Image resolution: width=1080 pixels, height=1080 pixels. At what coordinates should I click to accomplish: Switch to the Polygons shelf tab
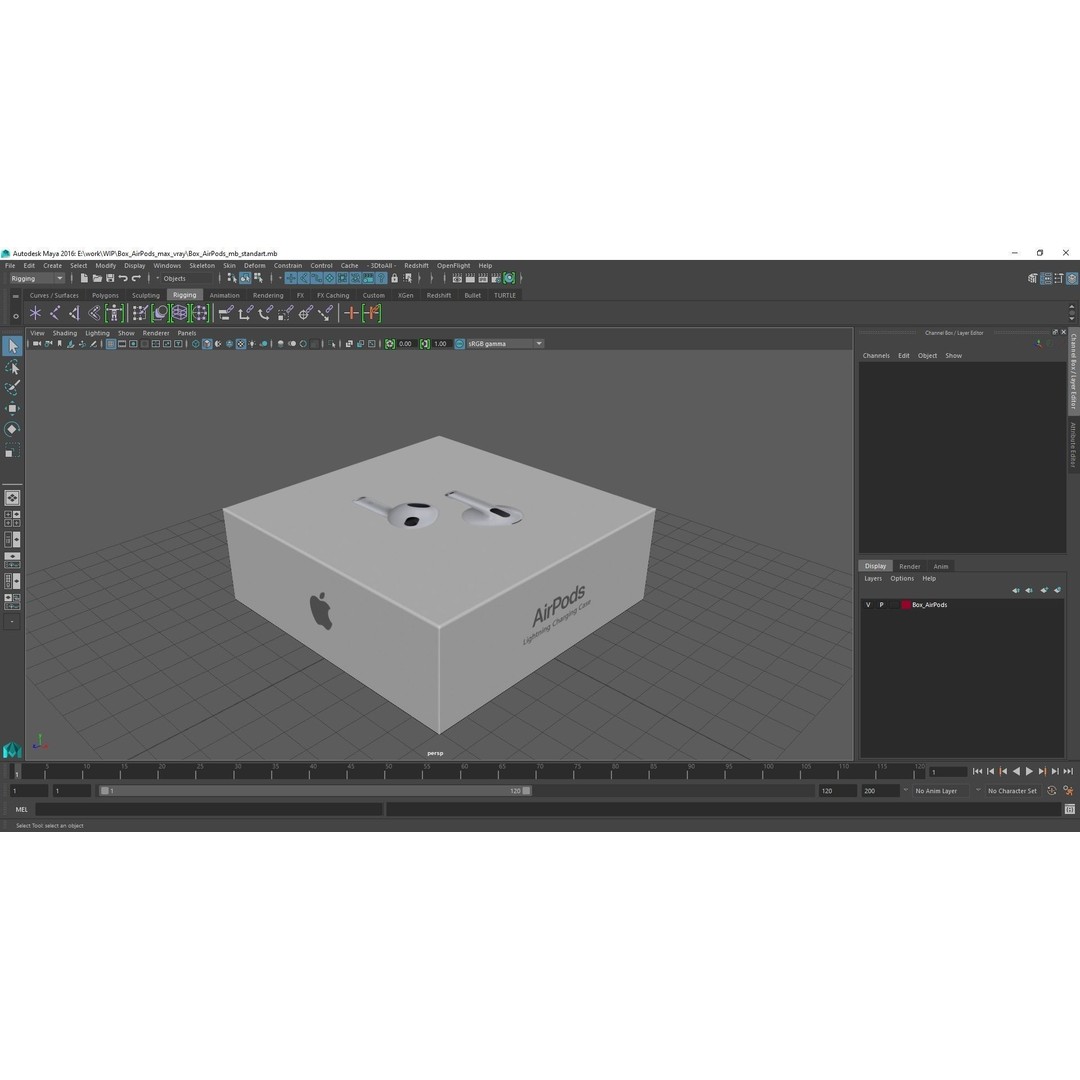click(x=105, y=295)
